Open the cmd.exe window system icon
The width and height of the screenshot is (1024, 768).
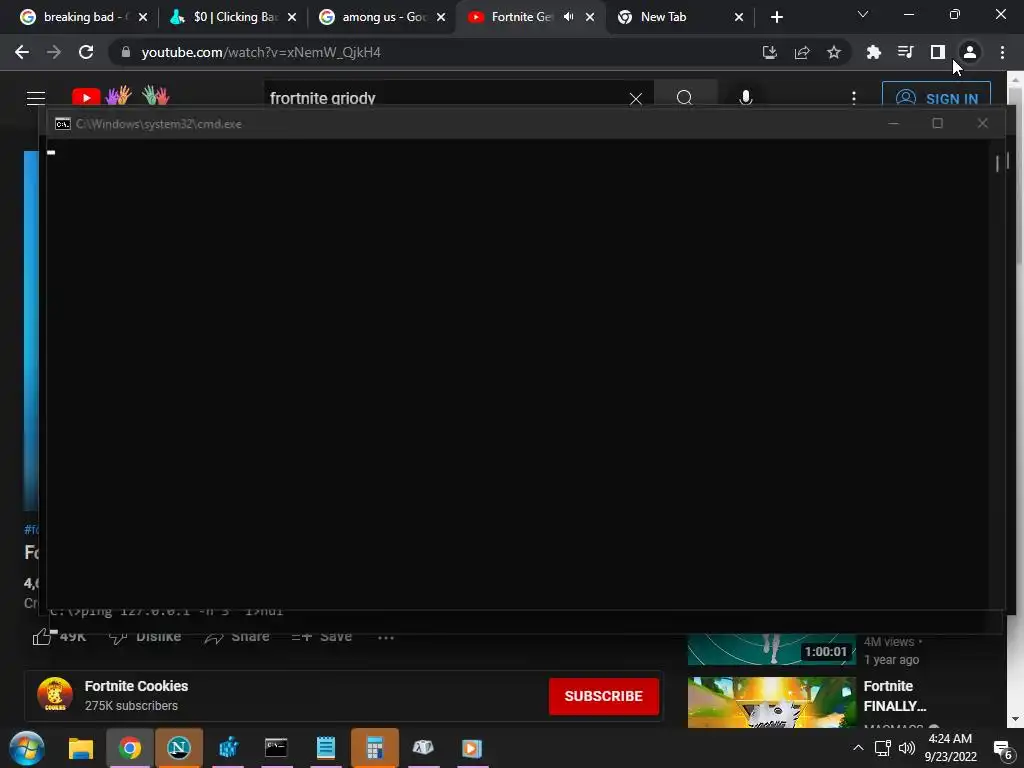(63, 124)
